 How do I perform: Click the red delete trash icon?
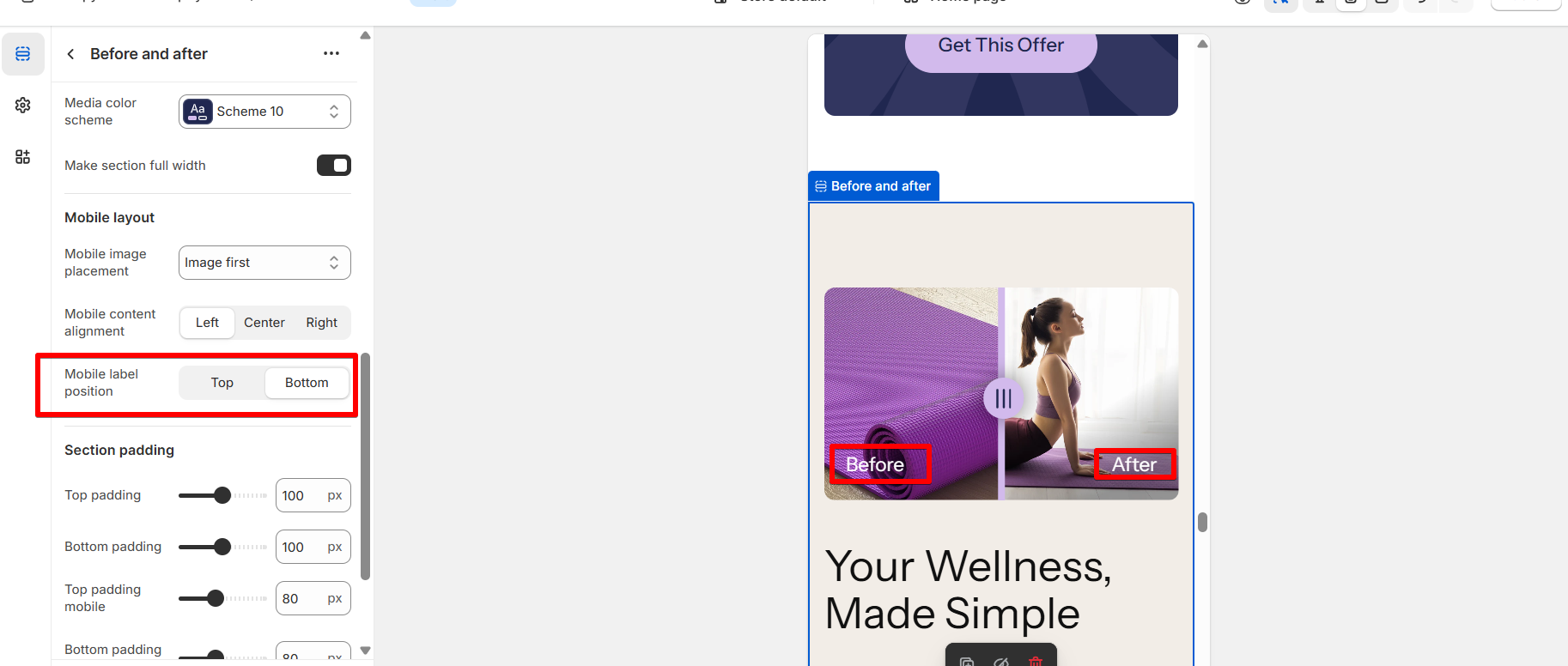1036,661
